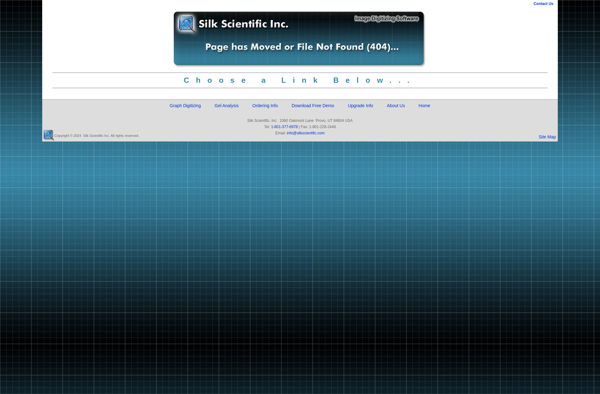The height and width of the screenshot is (394, 600).
Task: Click the Silk Scientific logo icon in banner
Action: (186, 24)
